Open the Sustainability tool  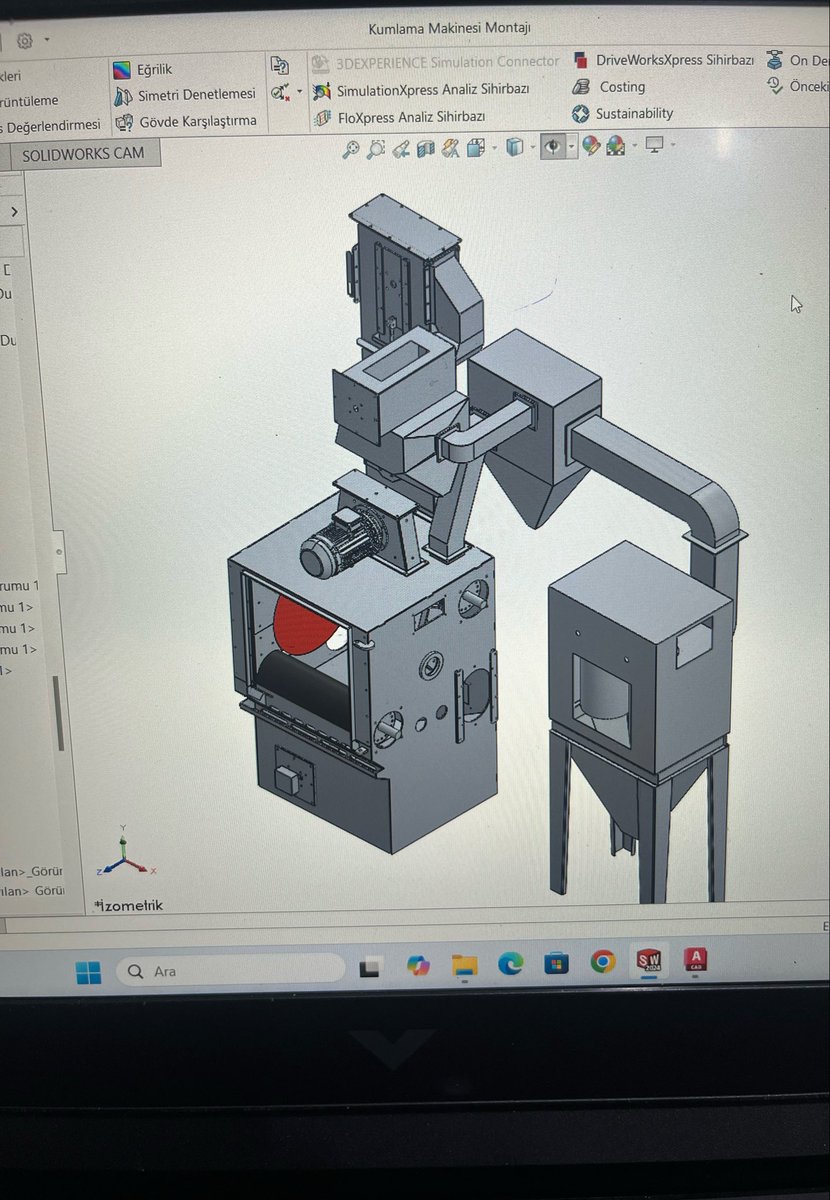[622, 114]
